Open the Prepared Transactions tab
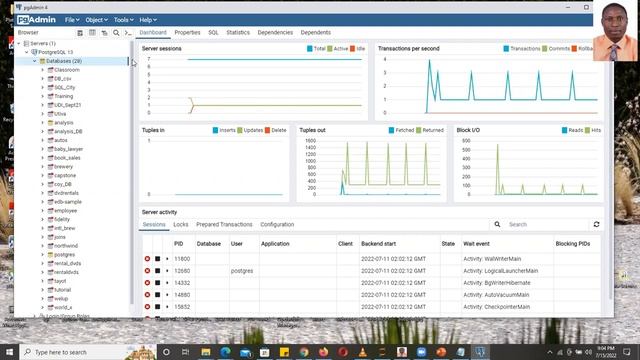640x360 pixels. coord(224,224)
